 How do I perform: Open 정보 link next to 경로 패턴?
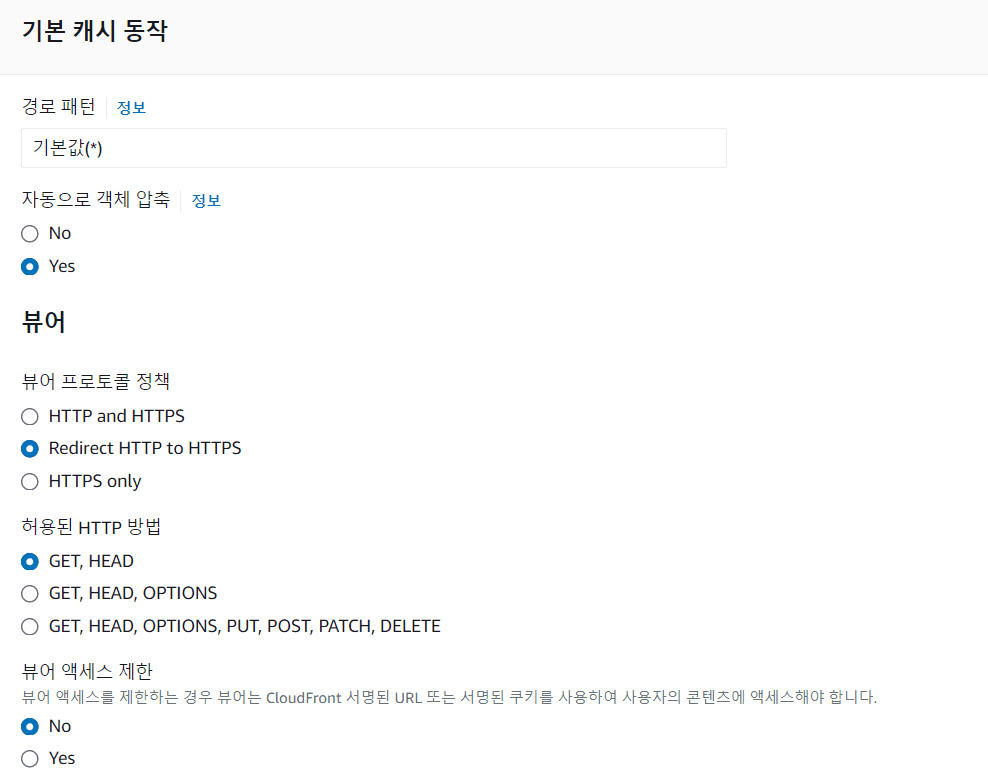[x=131, y=108]
